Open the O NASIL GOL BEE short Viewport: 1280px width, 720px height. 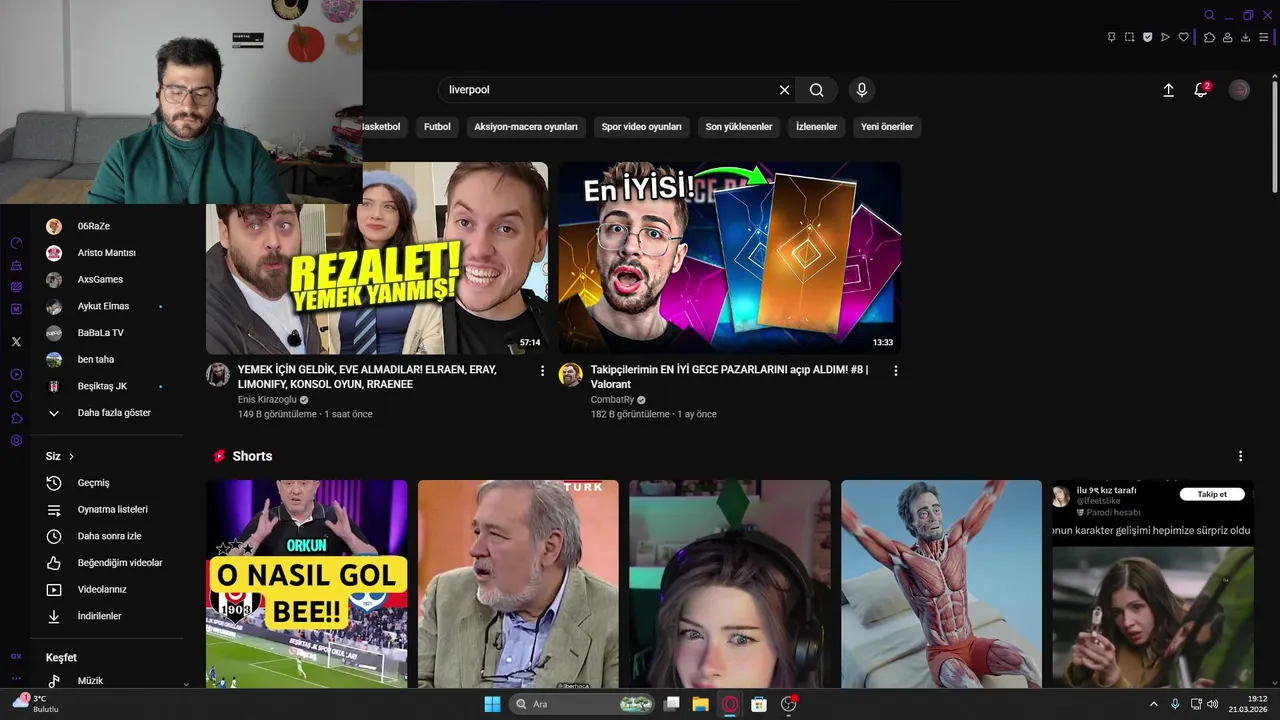[x=307, y=584]
